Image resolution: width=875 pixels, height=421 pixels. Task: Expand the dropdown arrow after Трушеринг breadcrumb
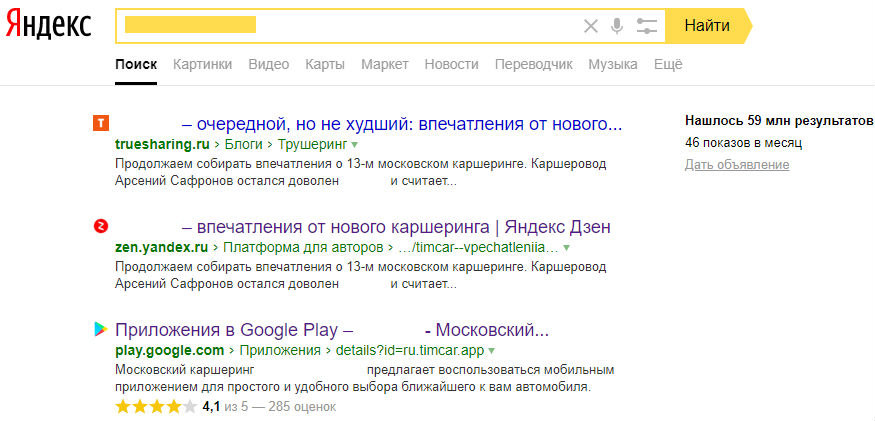point(354,145)
